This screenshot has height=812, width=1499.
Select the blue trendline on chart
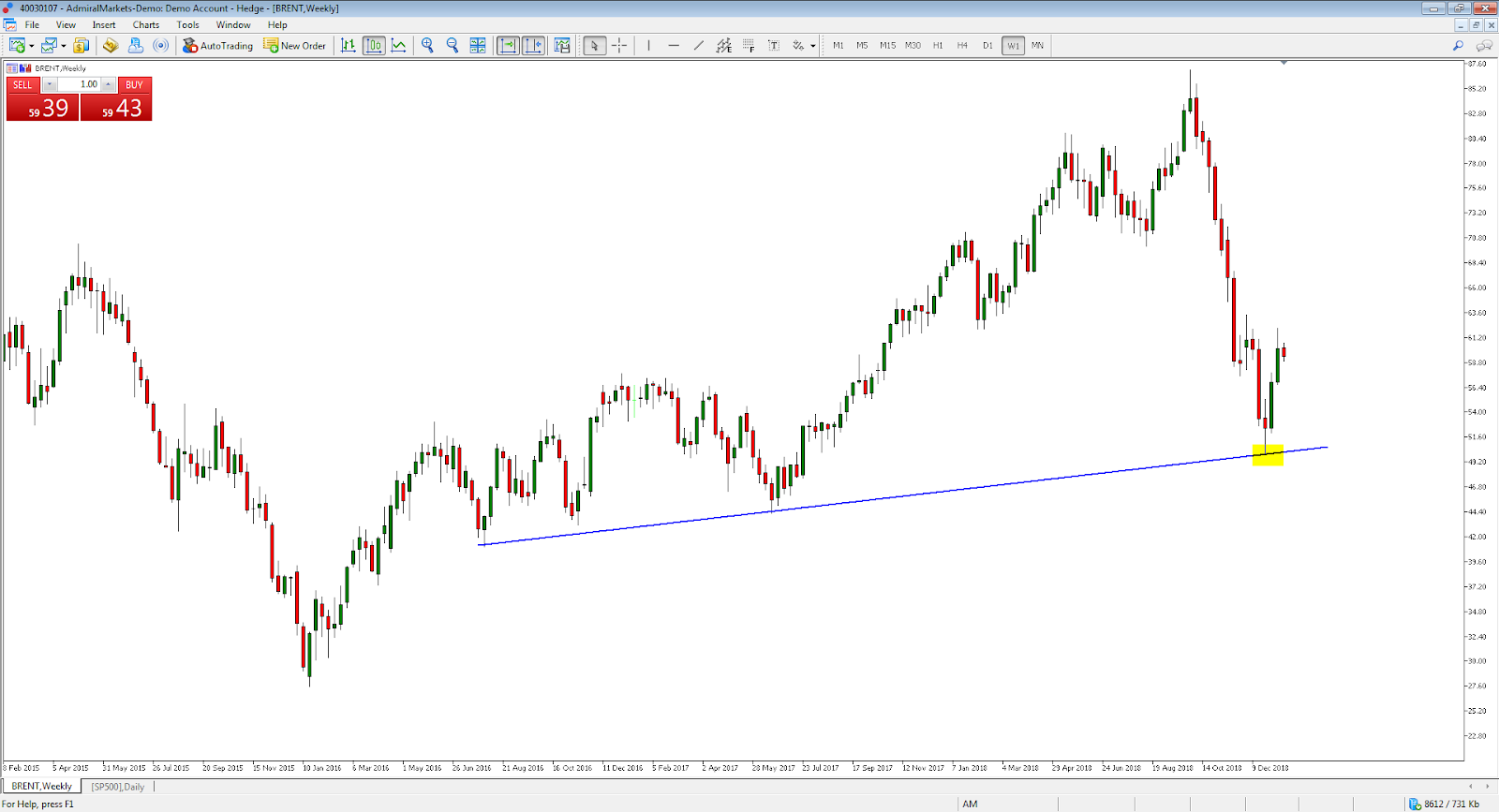[x=902, y=496]
